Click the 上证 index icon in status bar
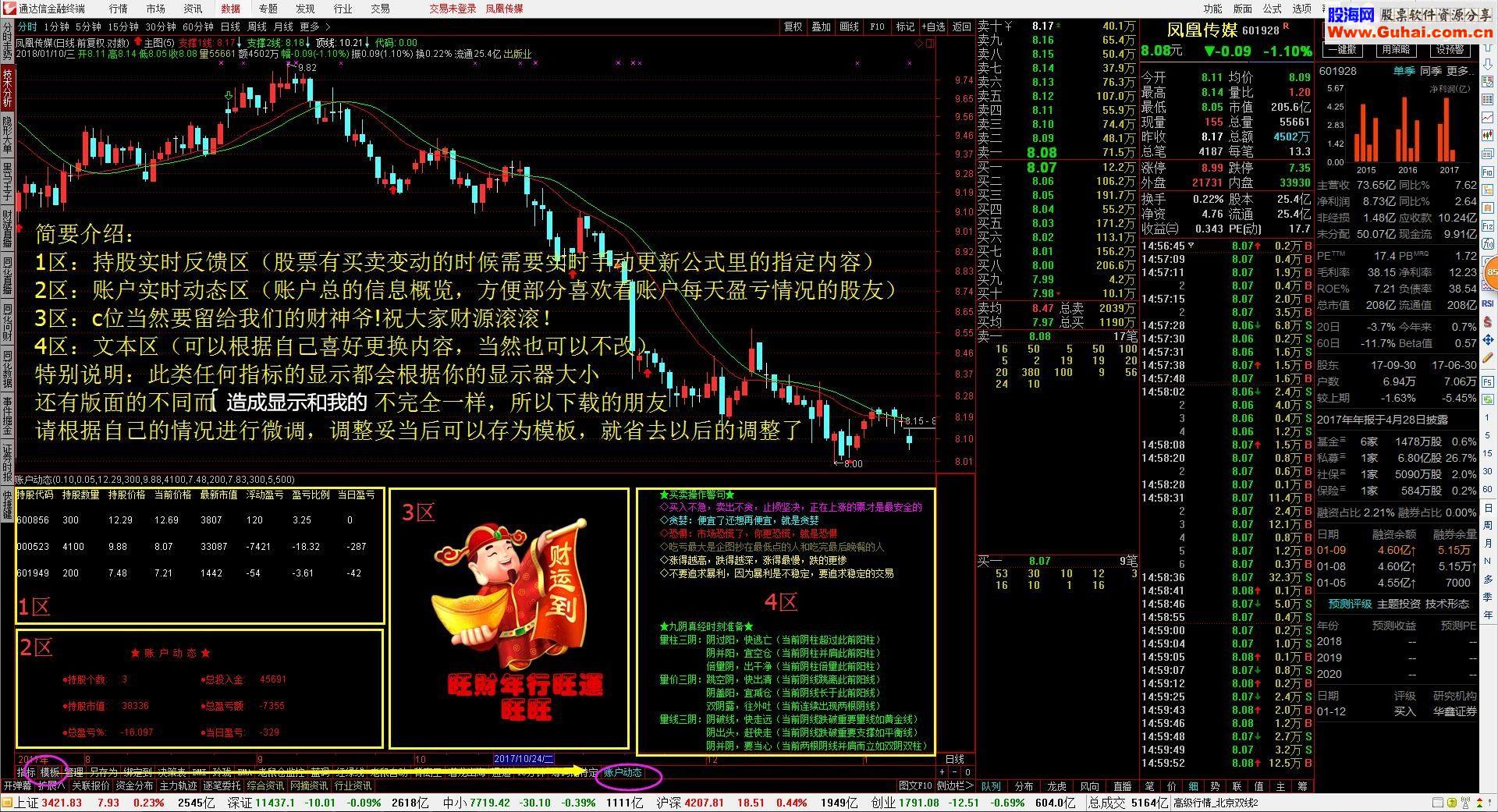This screenshot has width=1498, height=812. (8, 803)
